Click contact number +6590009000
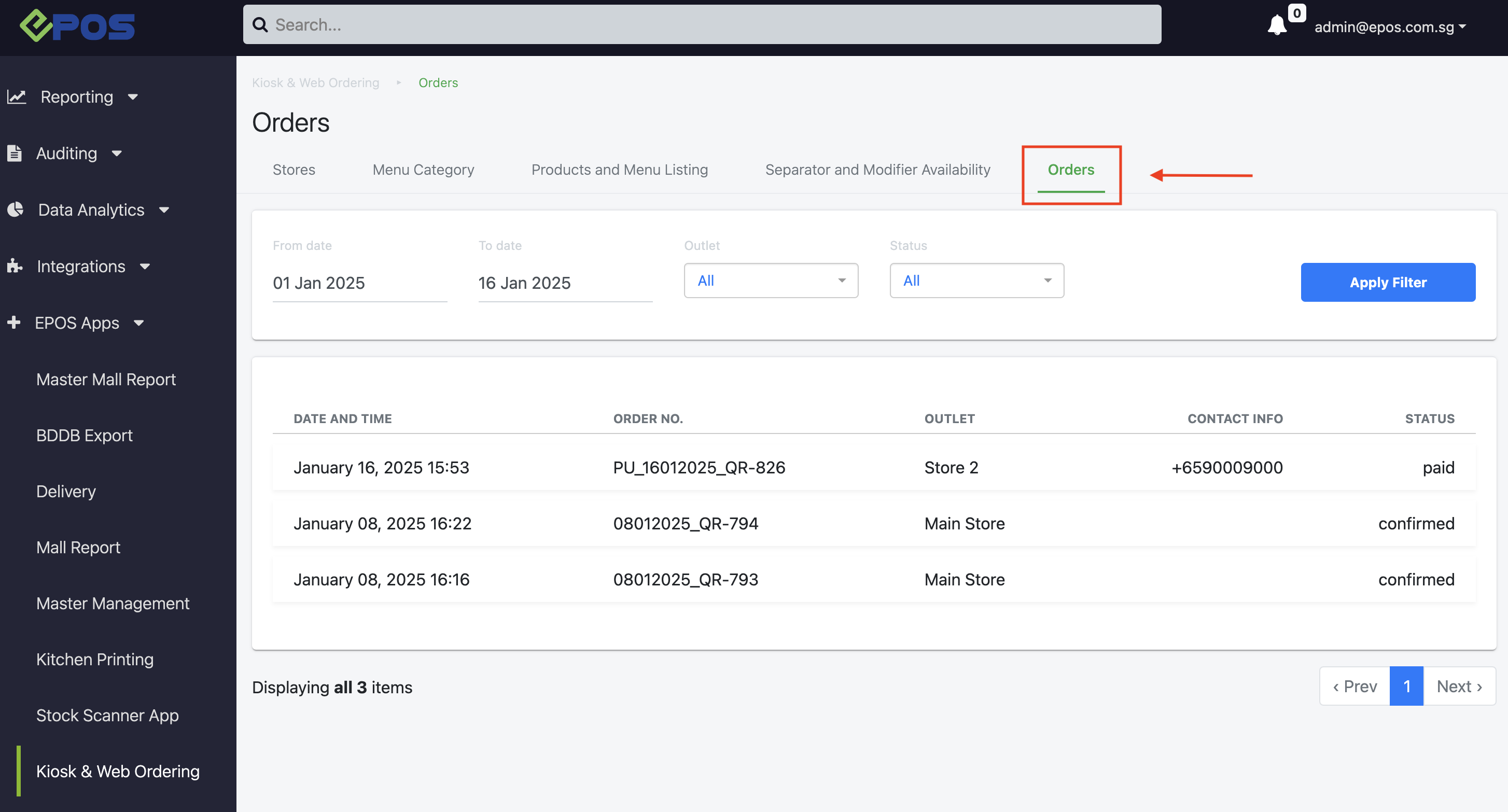The width and height of the screenshot is (1508, 812). [1227, 467]
